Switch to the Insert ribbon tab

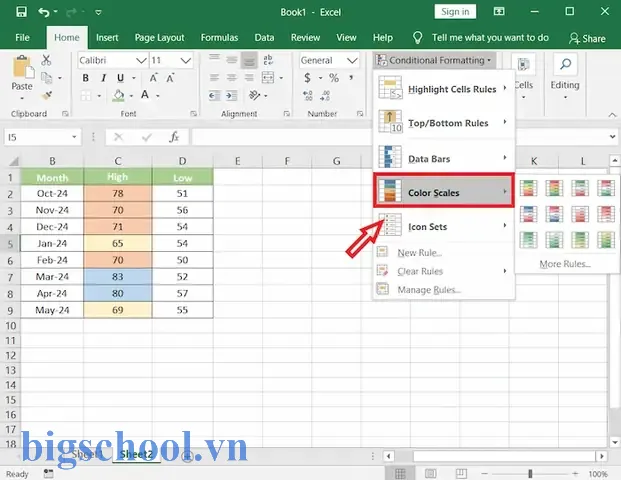click(107, 38)
